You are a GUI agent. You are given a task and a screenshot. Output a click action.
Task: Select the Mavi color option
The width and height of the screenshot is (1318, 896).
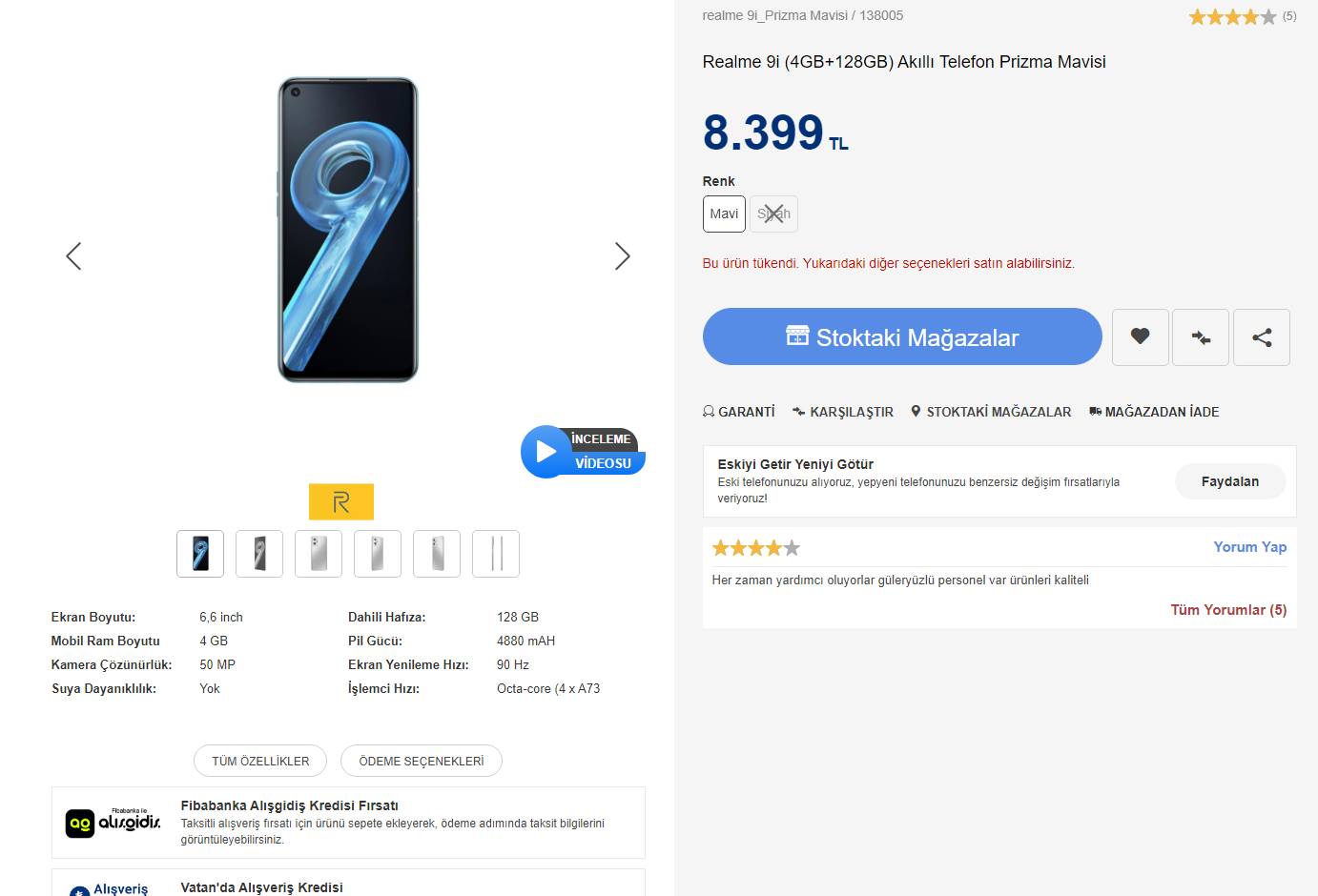724,214
